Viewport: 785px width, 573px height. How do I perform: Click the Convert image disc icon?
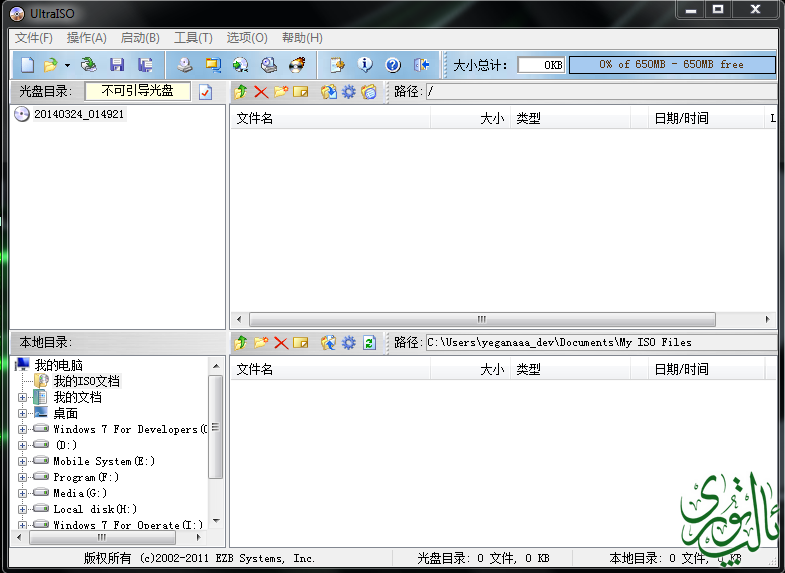(241, 65)
